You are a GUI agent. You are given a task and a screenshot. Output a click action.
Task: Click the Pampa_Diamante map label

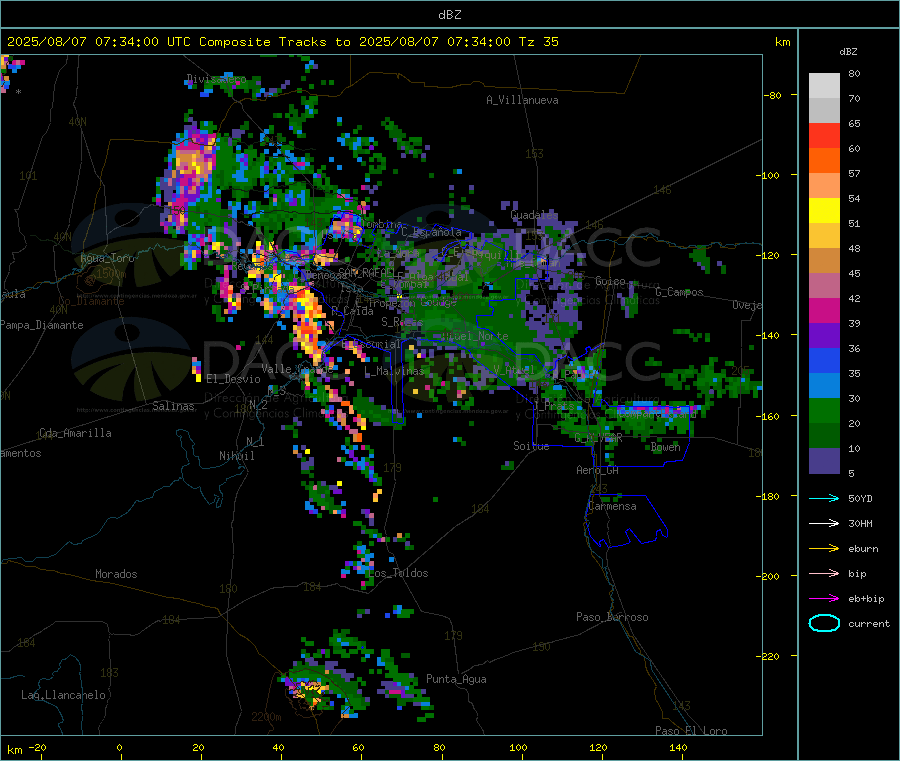41,325
